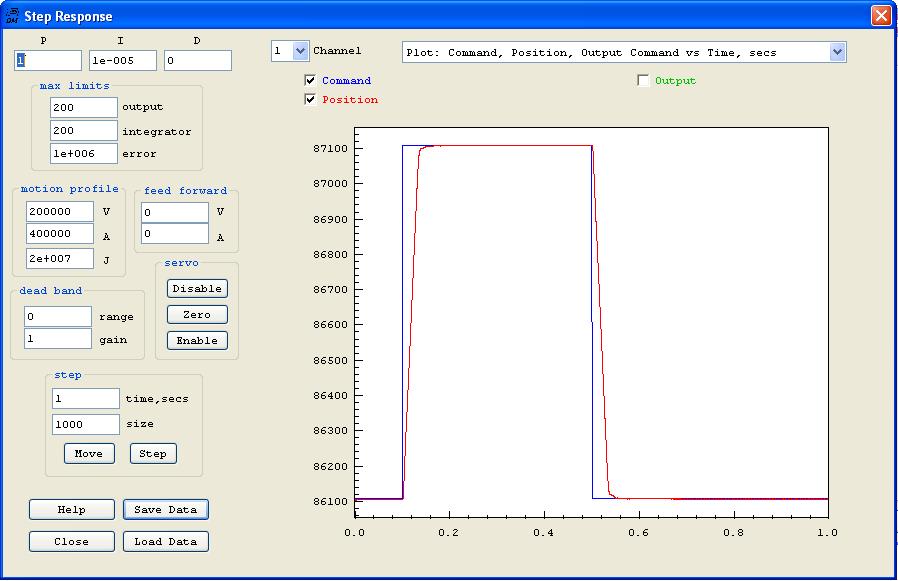Click Save Data button

click(x=166, y=509)
